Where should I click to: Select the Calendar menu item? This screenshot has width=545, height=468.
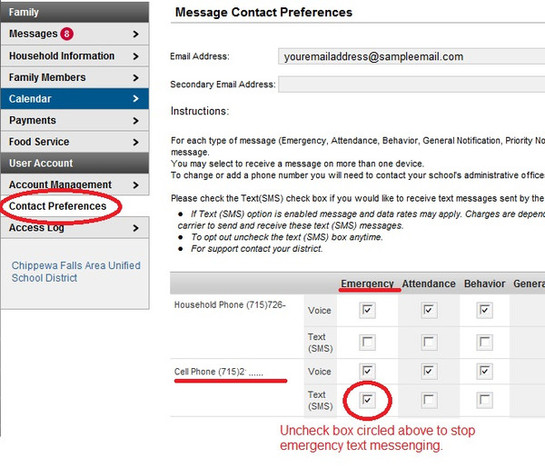75,99
